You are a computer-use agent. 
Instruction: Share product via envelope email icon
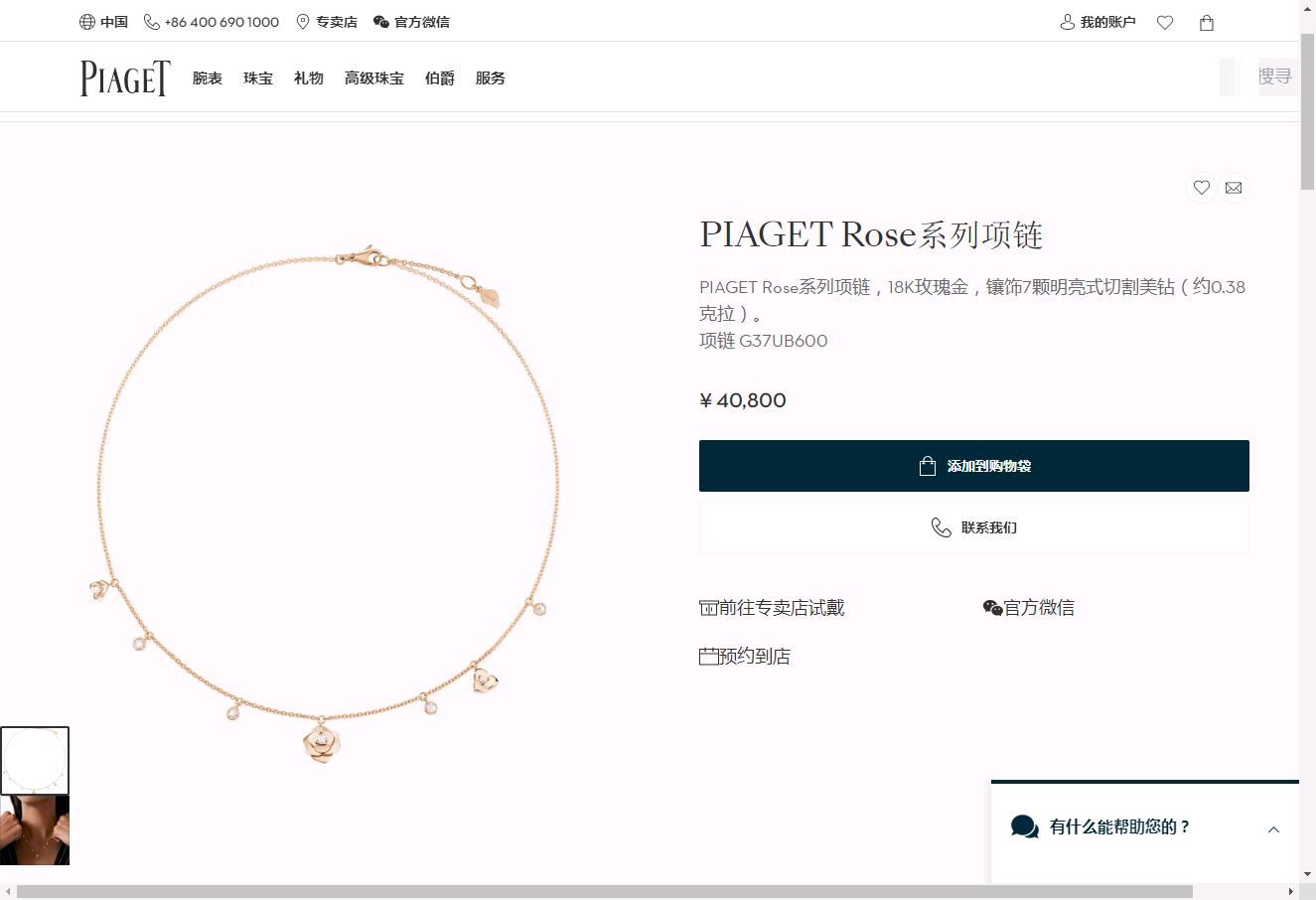[1234, 188]
